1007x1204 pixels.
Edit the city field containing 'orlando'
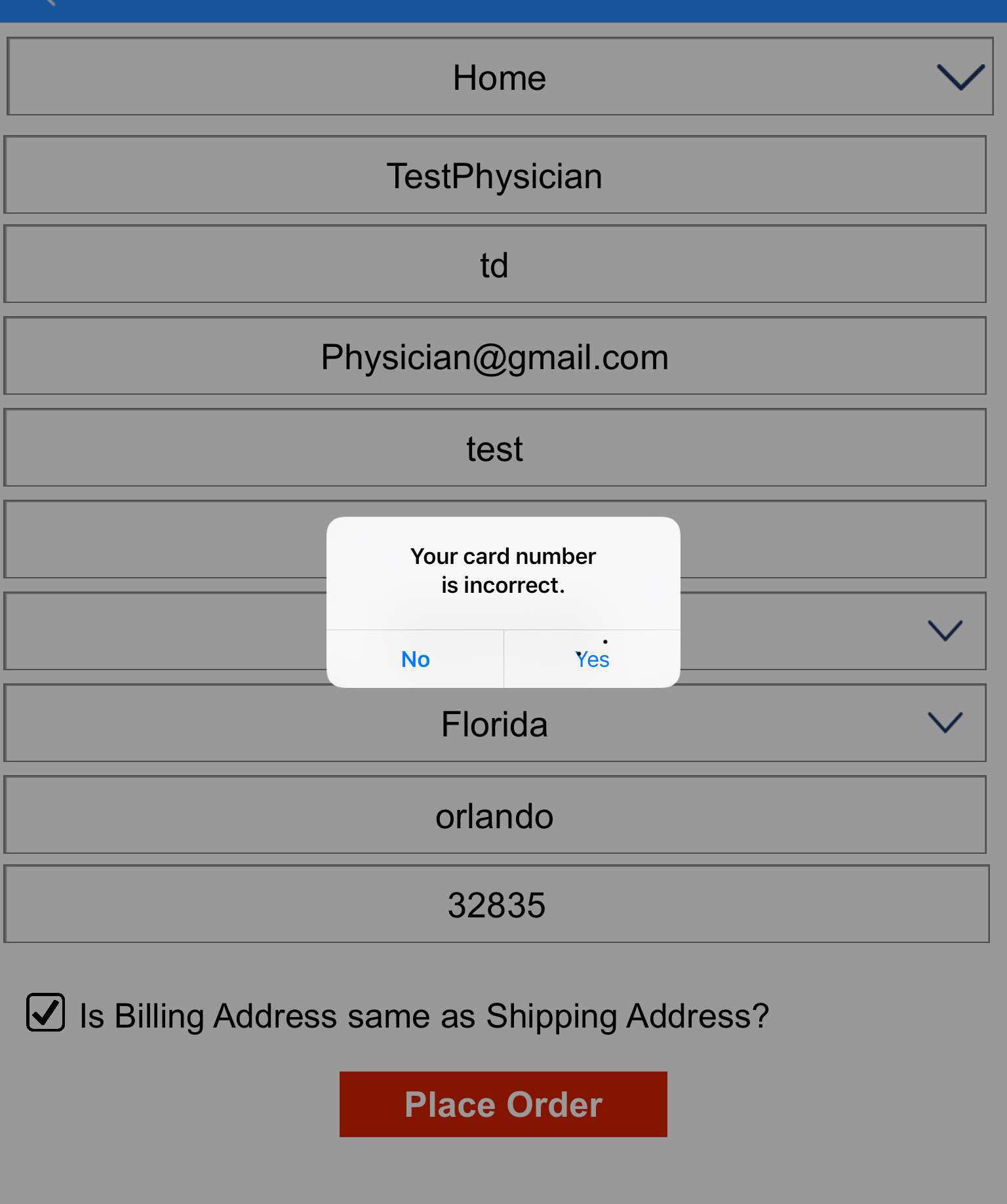coord(494,816)
